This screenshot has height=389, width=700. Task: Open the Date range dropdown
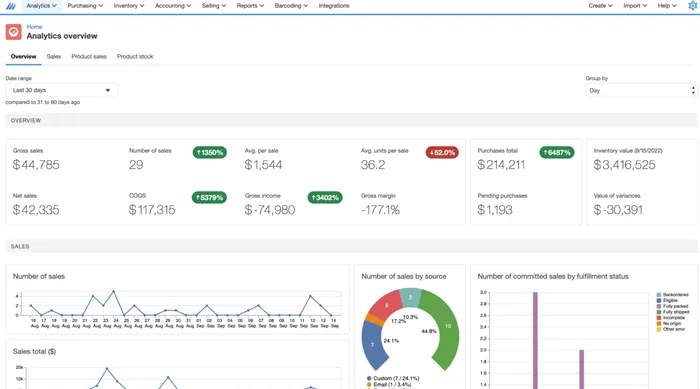coord(61,90)
